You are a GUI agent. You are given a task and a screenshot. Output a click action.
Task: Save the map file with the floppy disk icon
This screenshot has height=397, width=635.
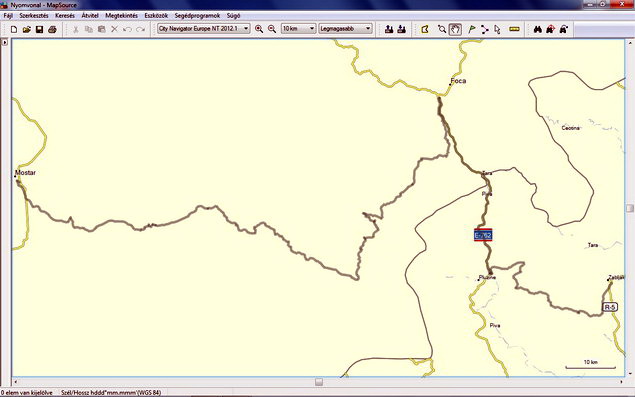[39, 29]
